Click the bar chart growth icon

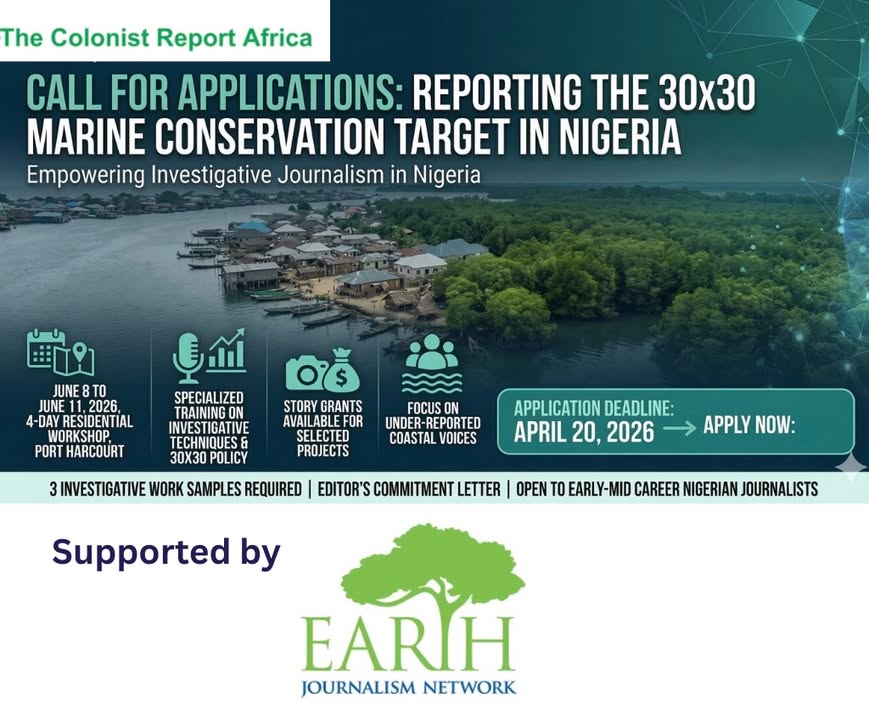coord(227,352)
